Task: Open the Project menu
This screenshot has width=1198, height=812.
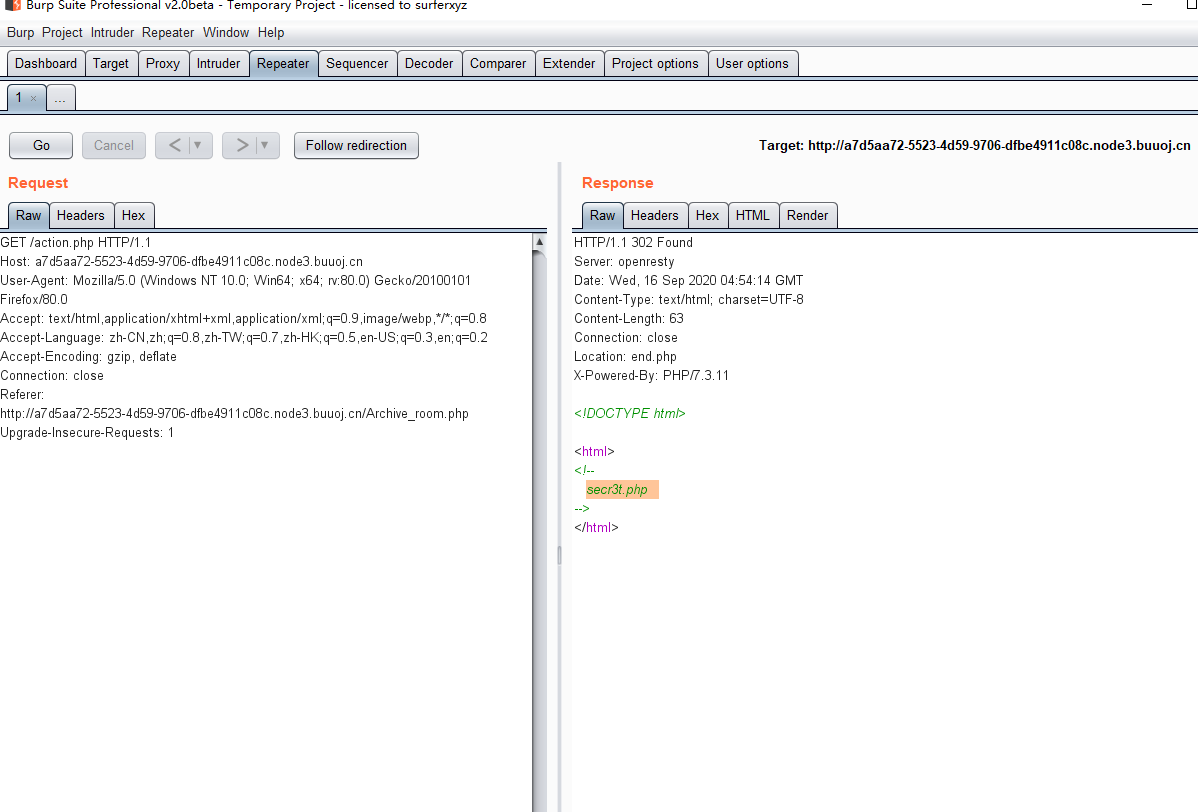Action: (x=62, y=33)
